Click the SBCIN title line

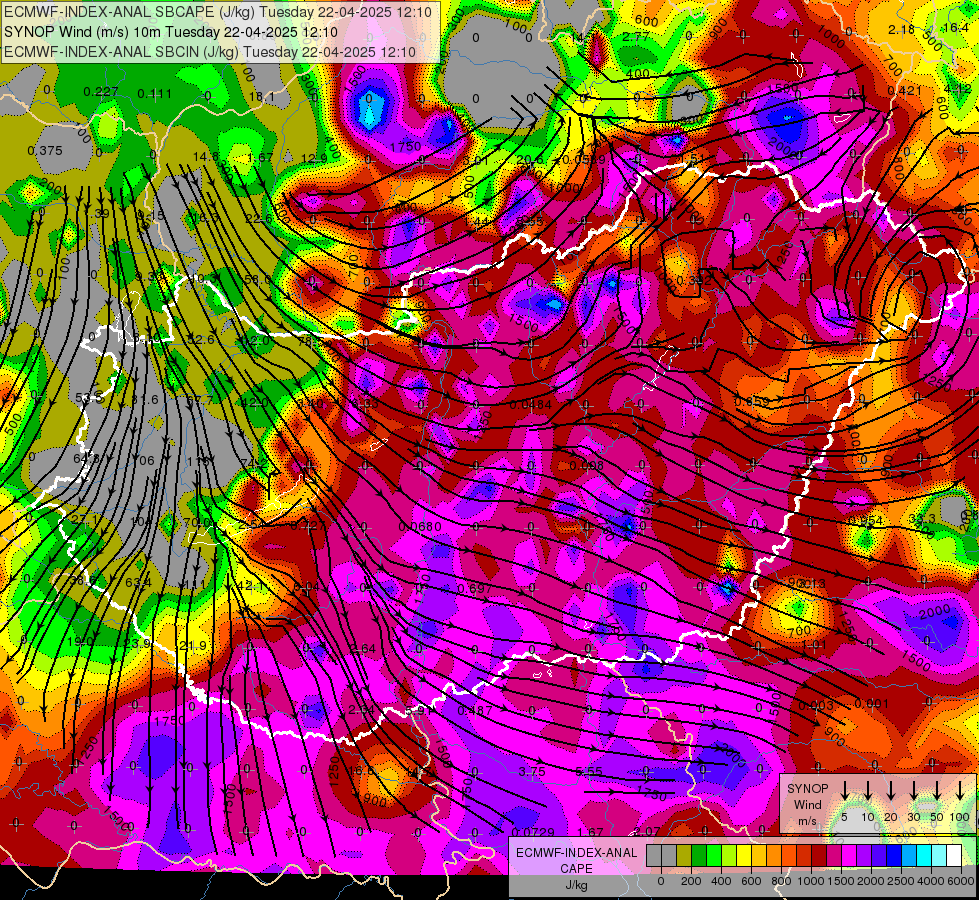210,52
